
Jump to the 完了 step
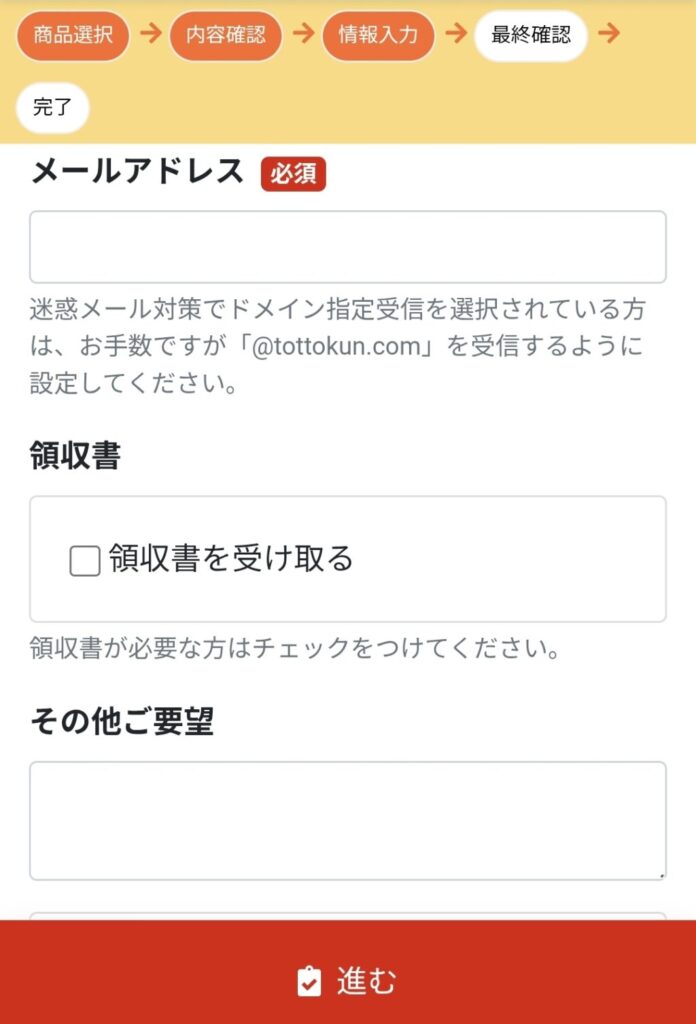pyautogui.click(x=53, y=108)
